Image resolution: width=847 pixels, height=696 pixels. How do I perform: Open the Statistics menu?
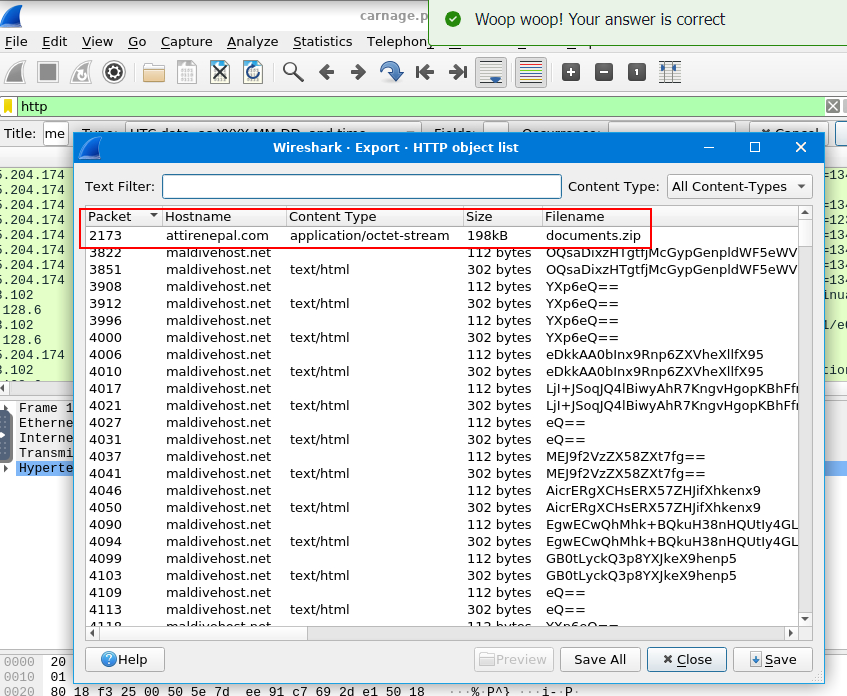(322, 41)
